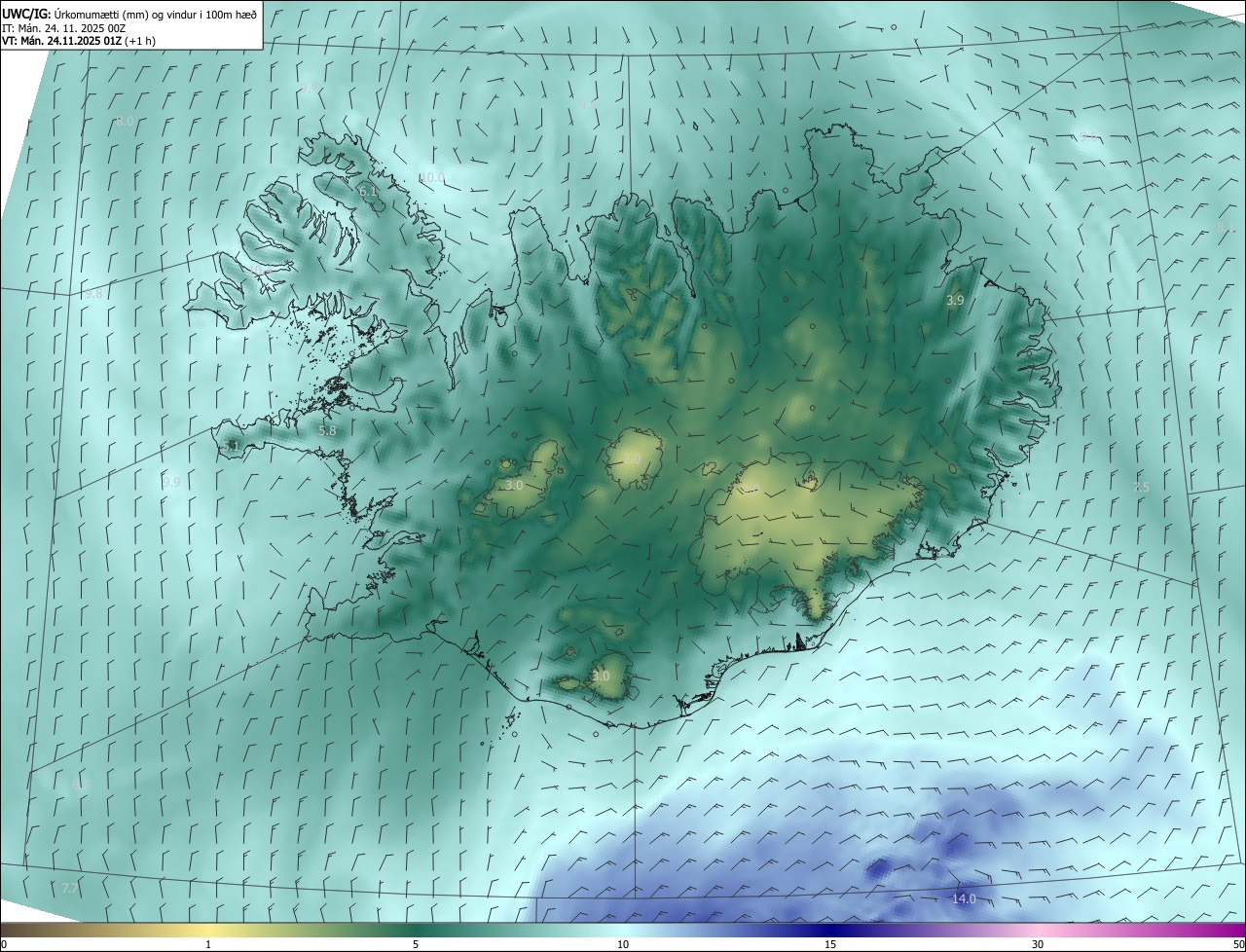
Task: Click the "6.1" value label on the map
Action: [x=368, y=192]
